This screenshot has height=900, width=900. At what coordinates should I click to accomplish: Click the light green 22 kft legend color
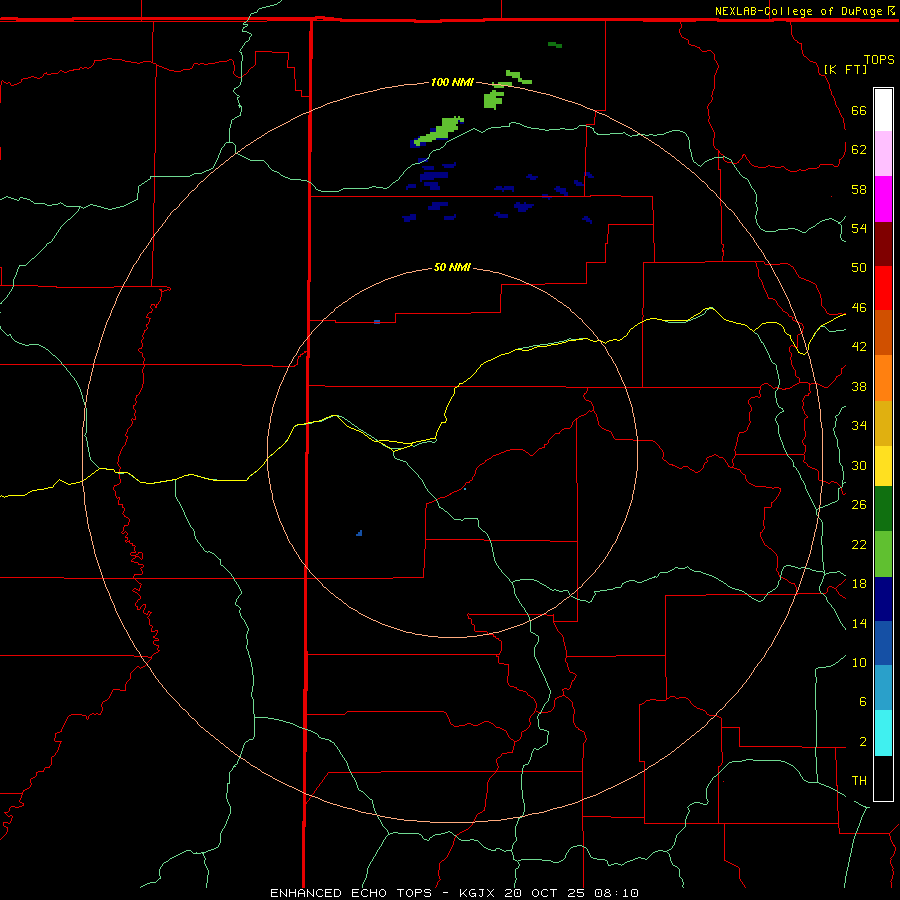[883, 553]
